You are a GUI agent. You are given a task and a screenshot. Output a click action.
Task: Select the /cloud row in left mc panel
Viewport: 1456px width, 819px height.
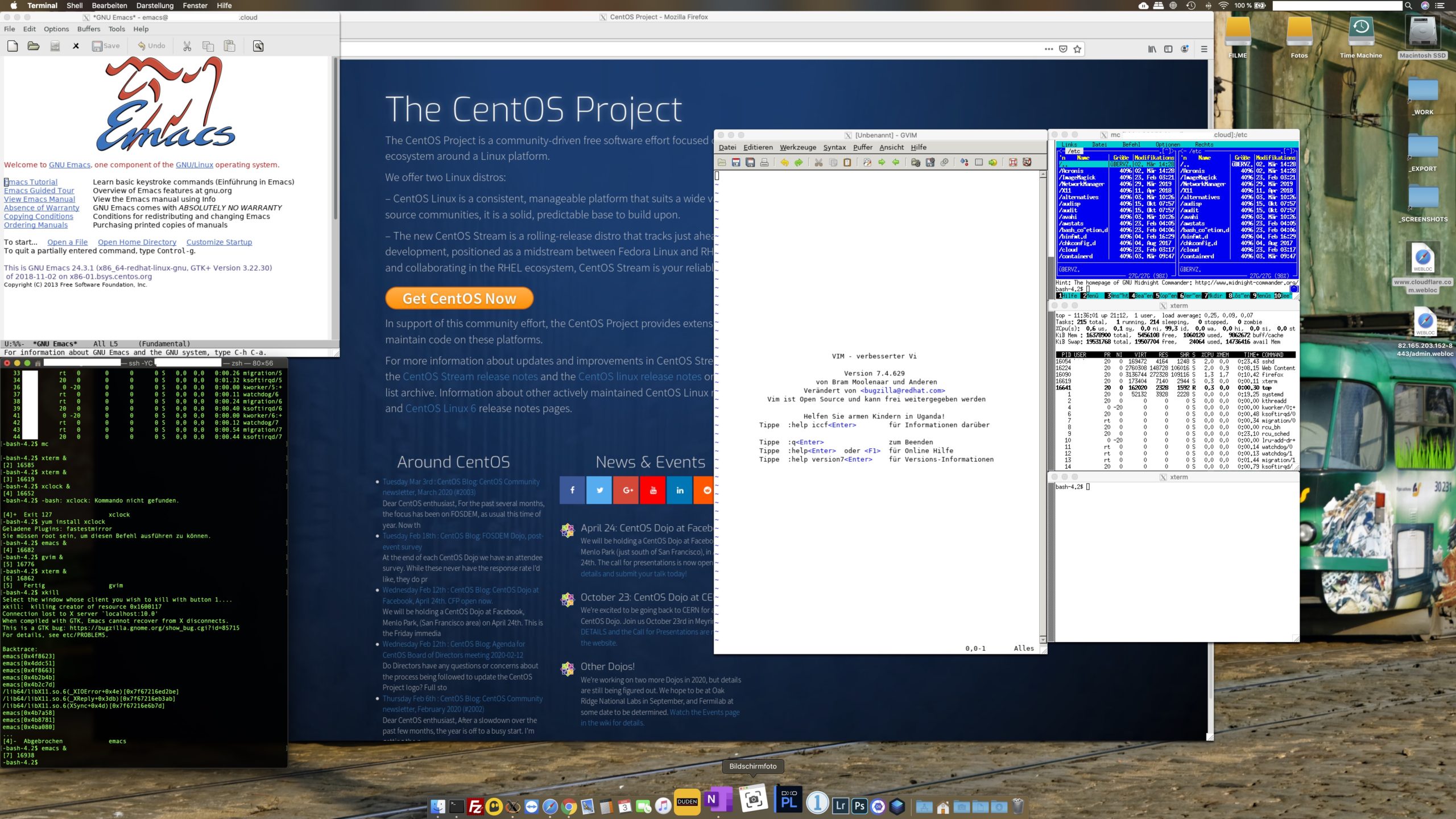(1116, 250)
